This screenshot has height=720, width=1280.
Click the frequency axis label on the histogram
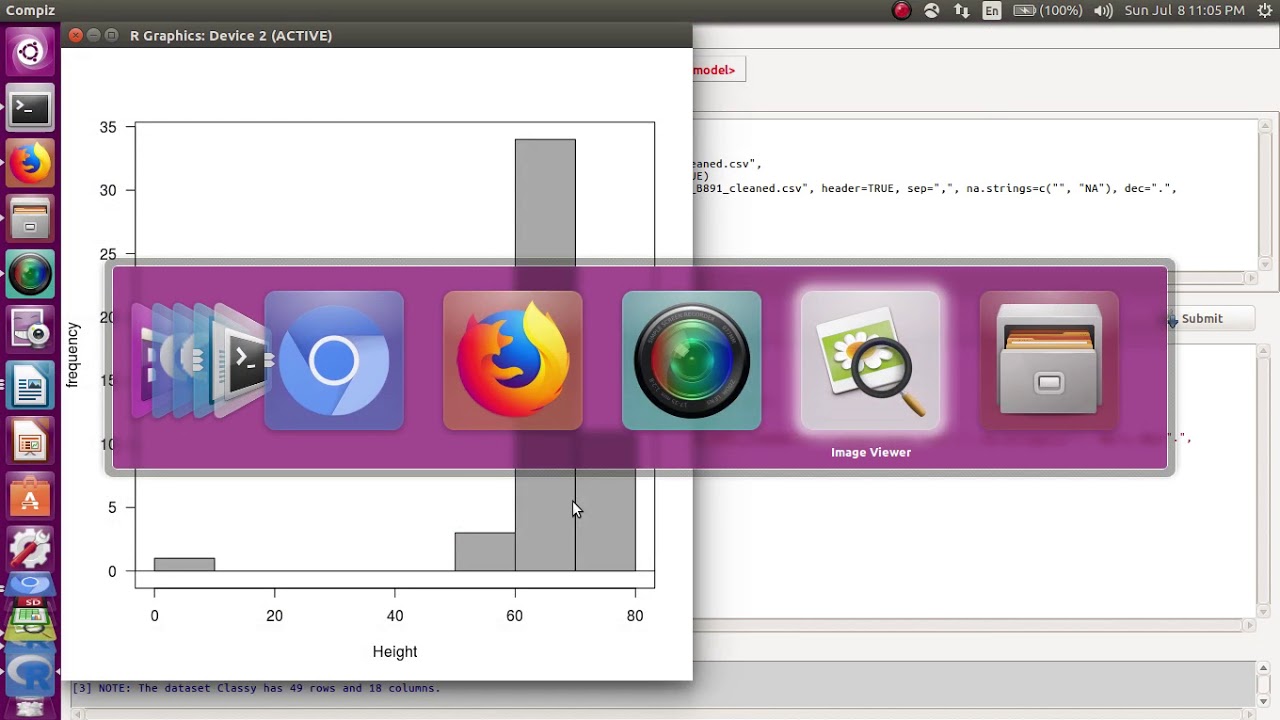click(72, 355)
